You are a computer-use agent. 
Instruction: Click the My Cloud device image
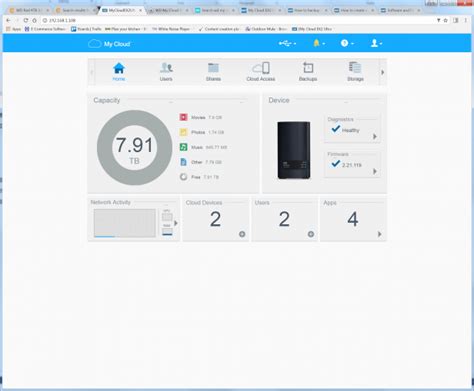pyautogui.click(x=294, y=150)
